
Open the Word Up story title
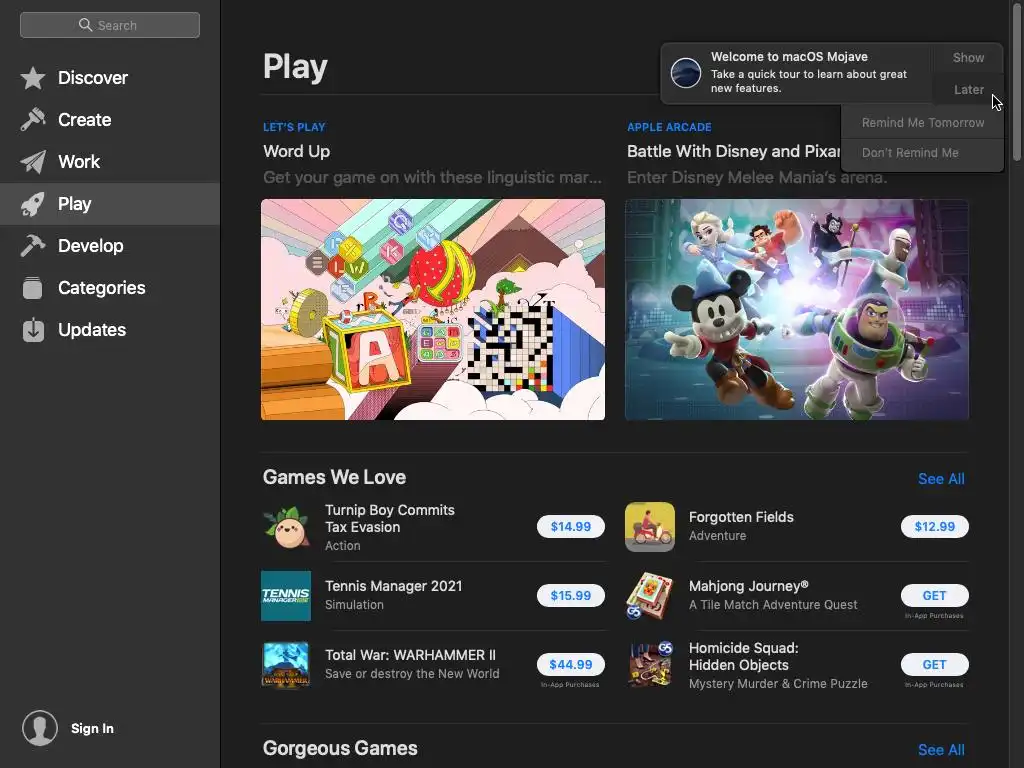tap(296, 152)
